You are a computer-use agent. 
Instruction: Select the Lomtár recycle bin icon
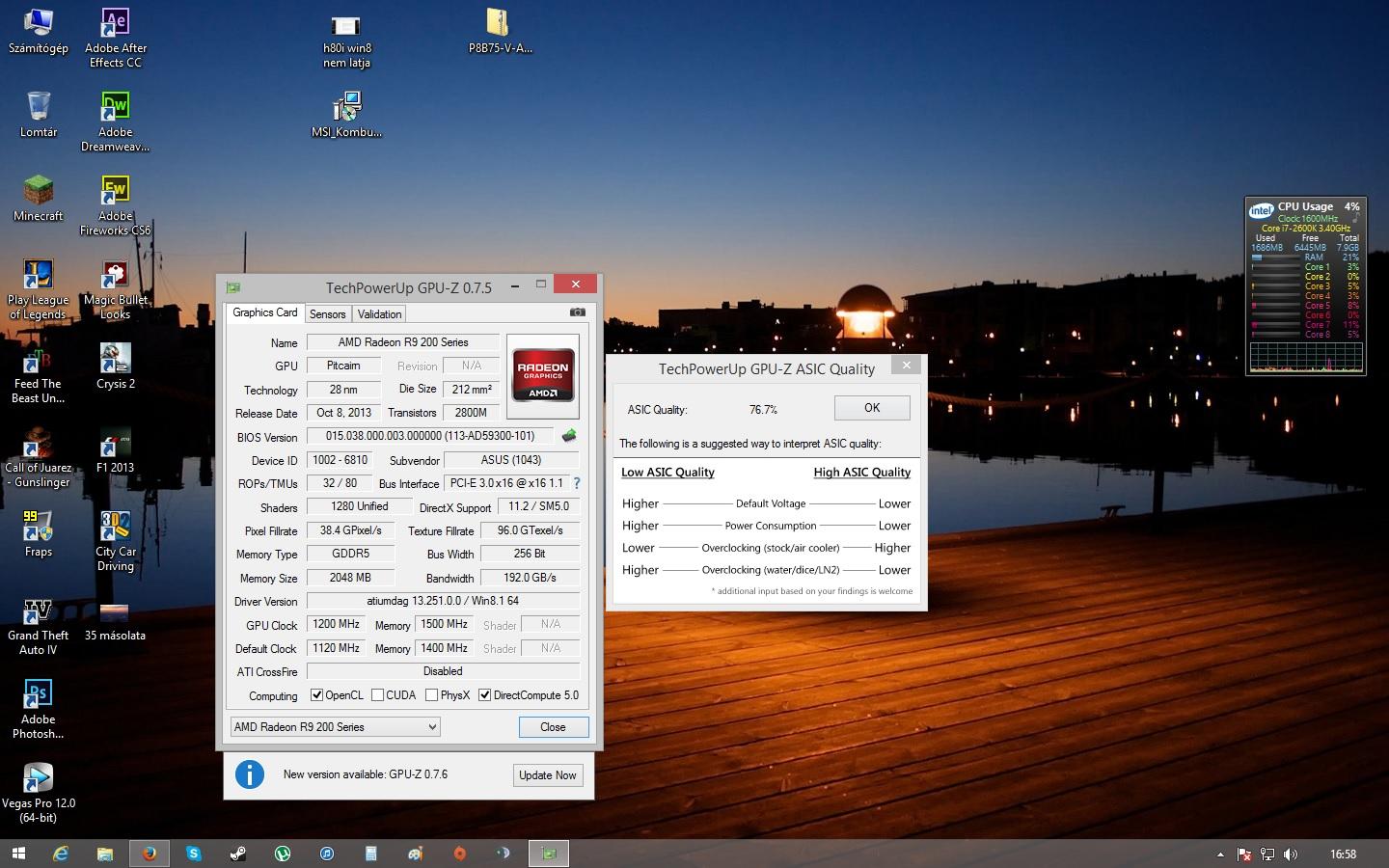[x=39, y=115]
